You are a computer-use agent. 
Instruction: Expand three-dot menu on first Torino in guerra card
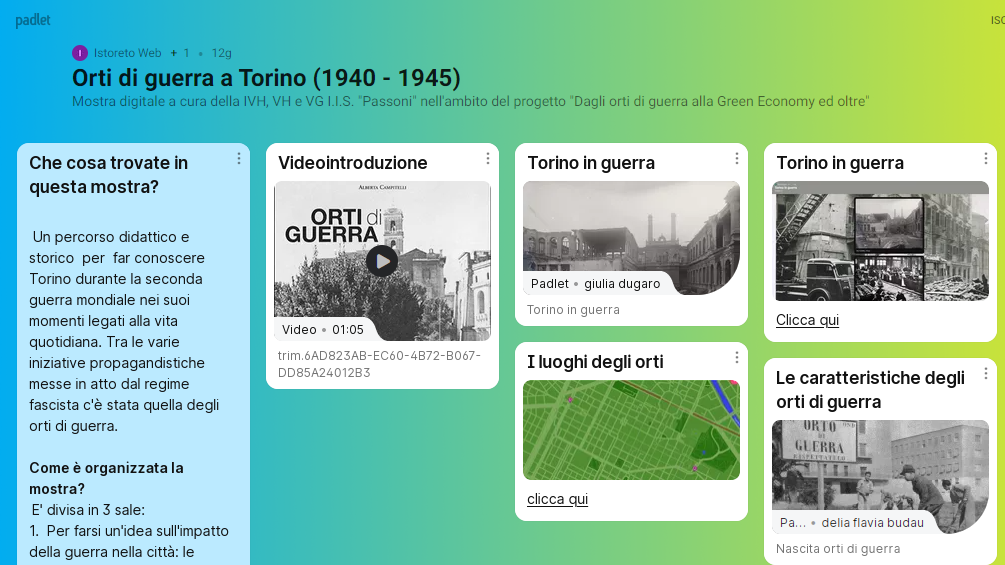click(x=737, y=158)
